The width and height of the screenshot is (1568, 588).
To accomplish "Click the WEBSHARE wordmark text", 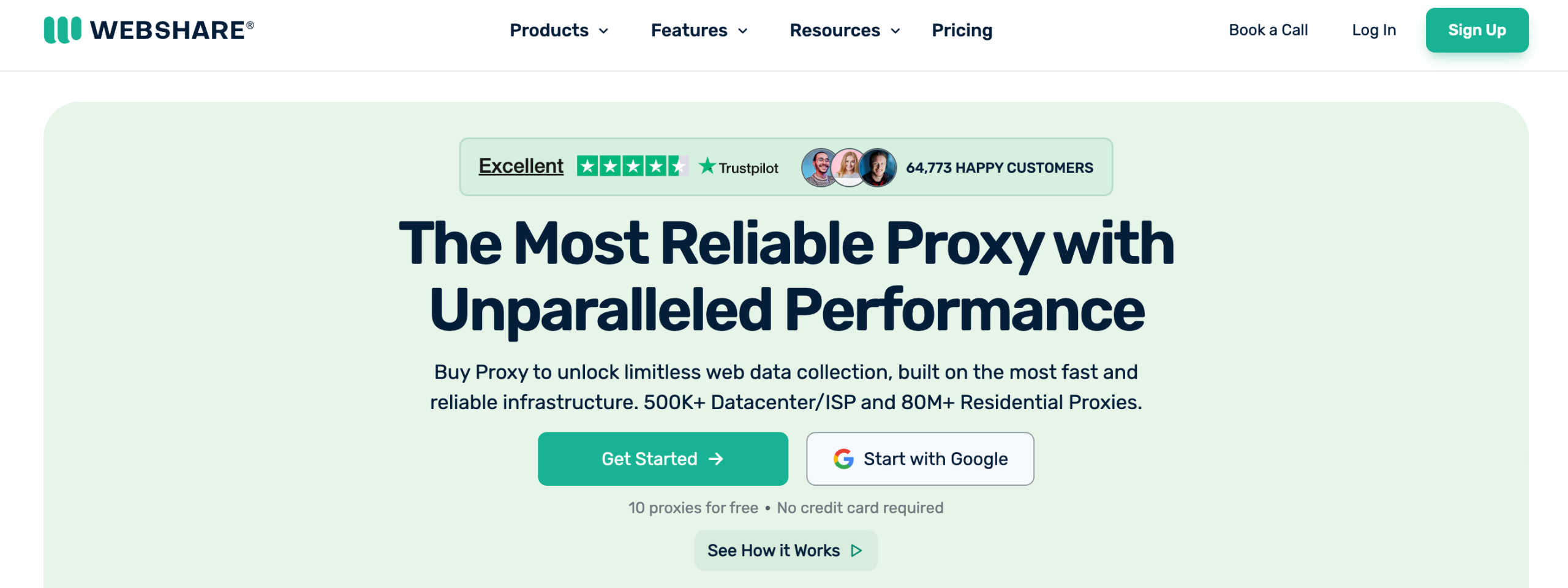I will [x=168, y=30].
